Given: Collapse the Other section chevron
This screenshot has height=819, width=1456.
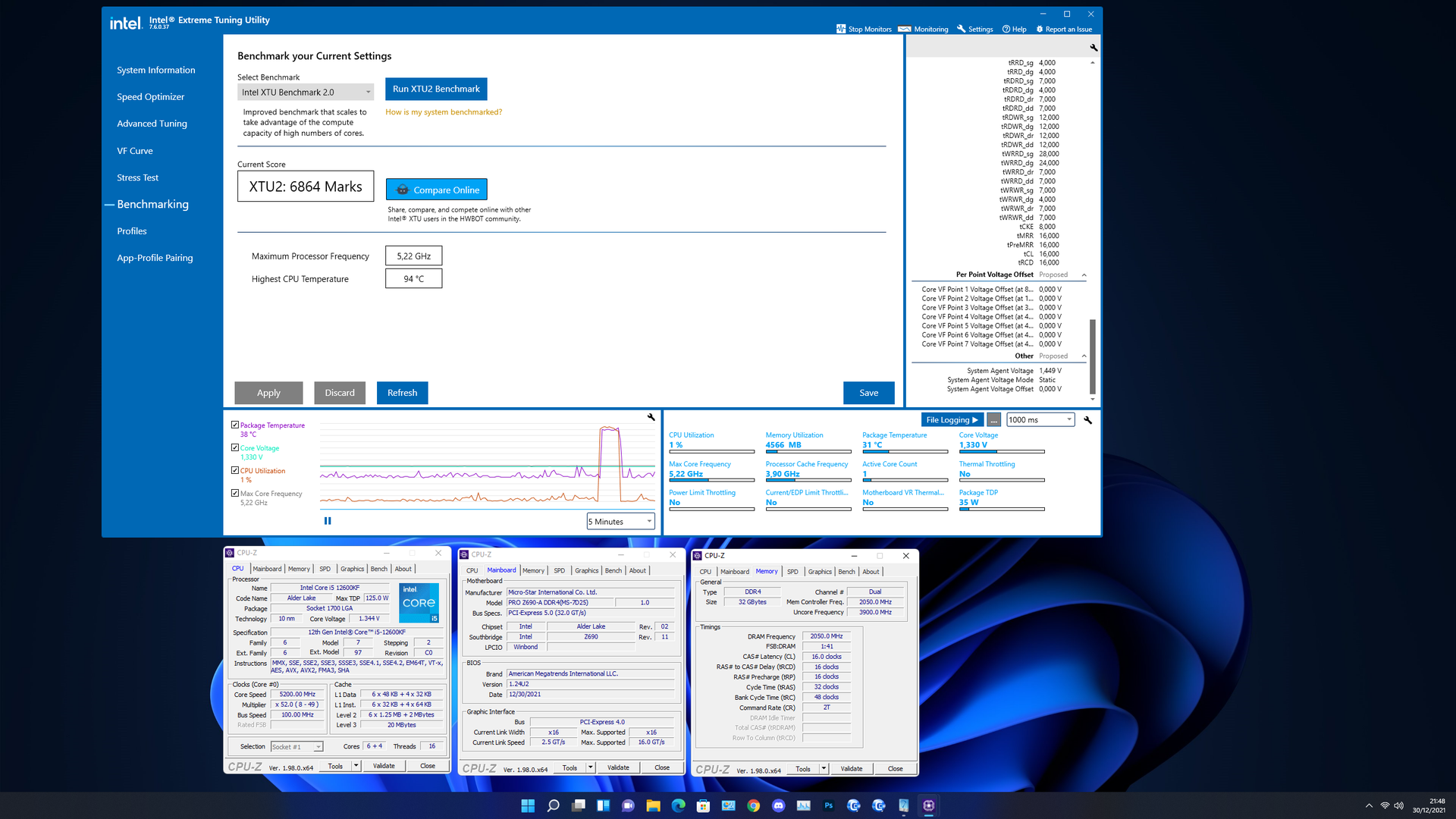Looking at the screenshot, I should (x=1084, y=356).
